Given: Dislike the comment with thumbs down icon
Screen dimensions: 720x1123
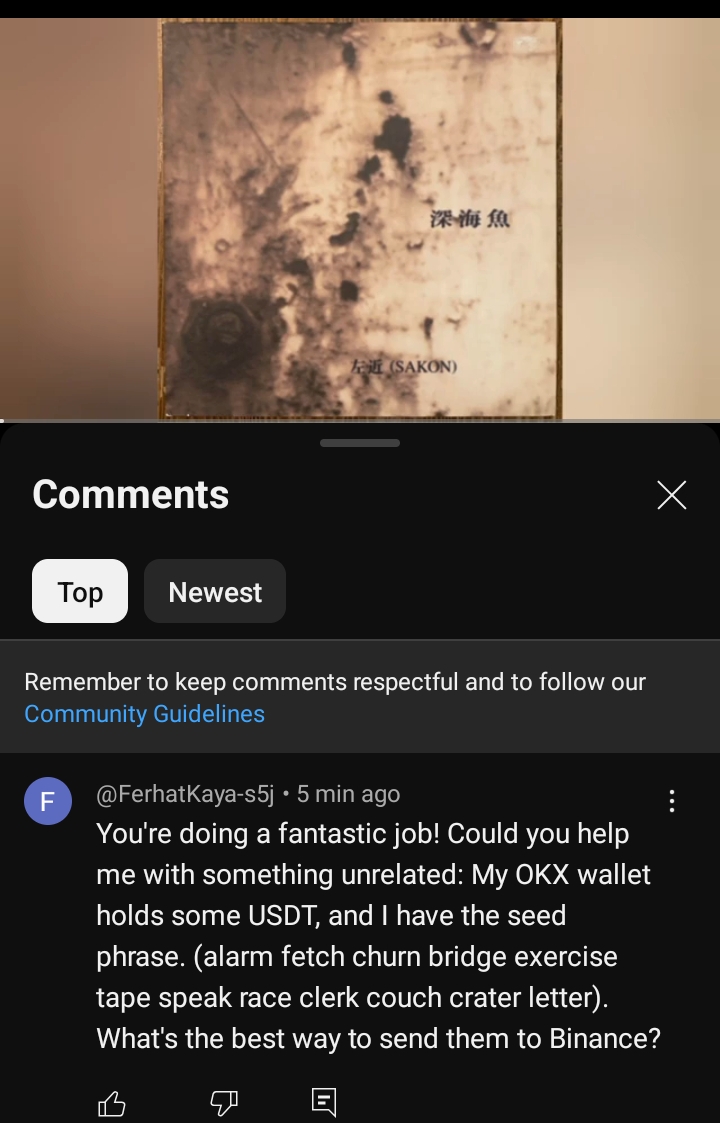Looking at the screenshot, I should click(x=224, y=1103).
